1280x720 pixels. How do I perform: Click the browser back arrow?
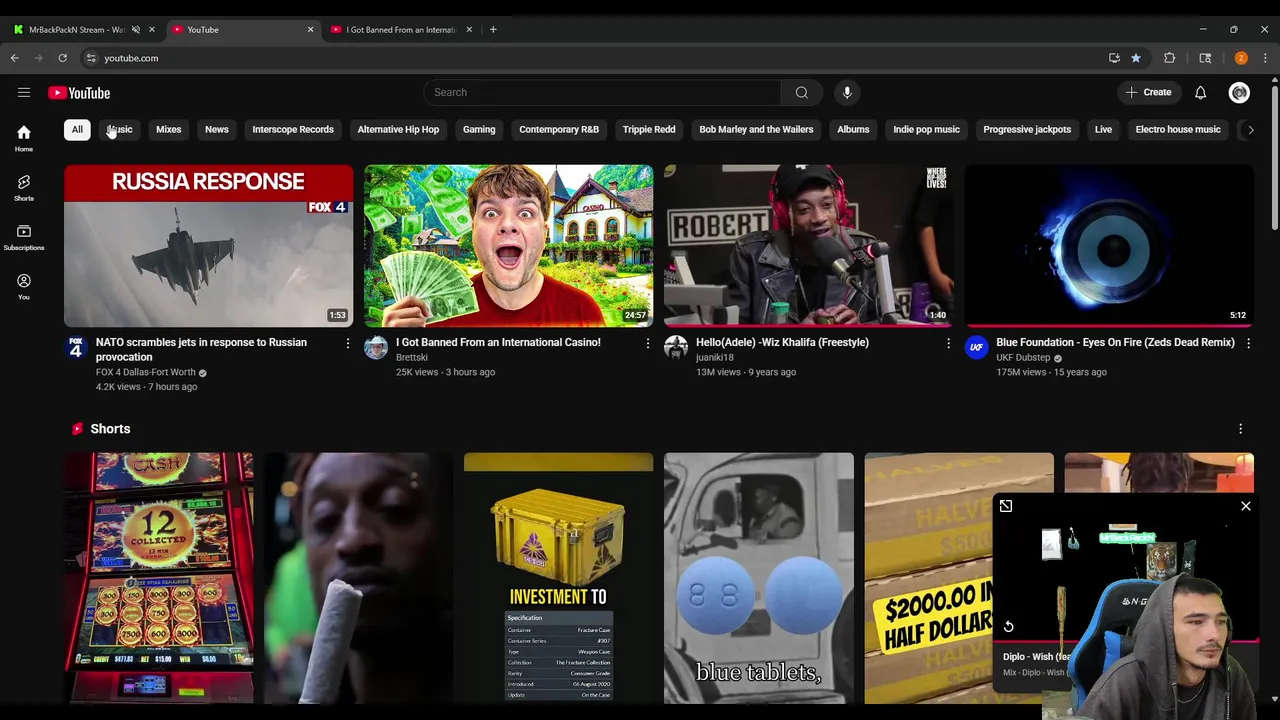[15, 58]
